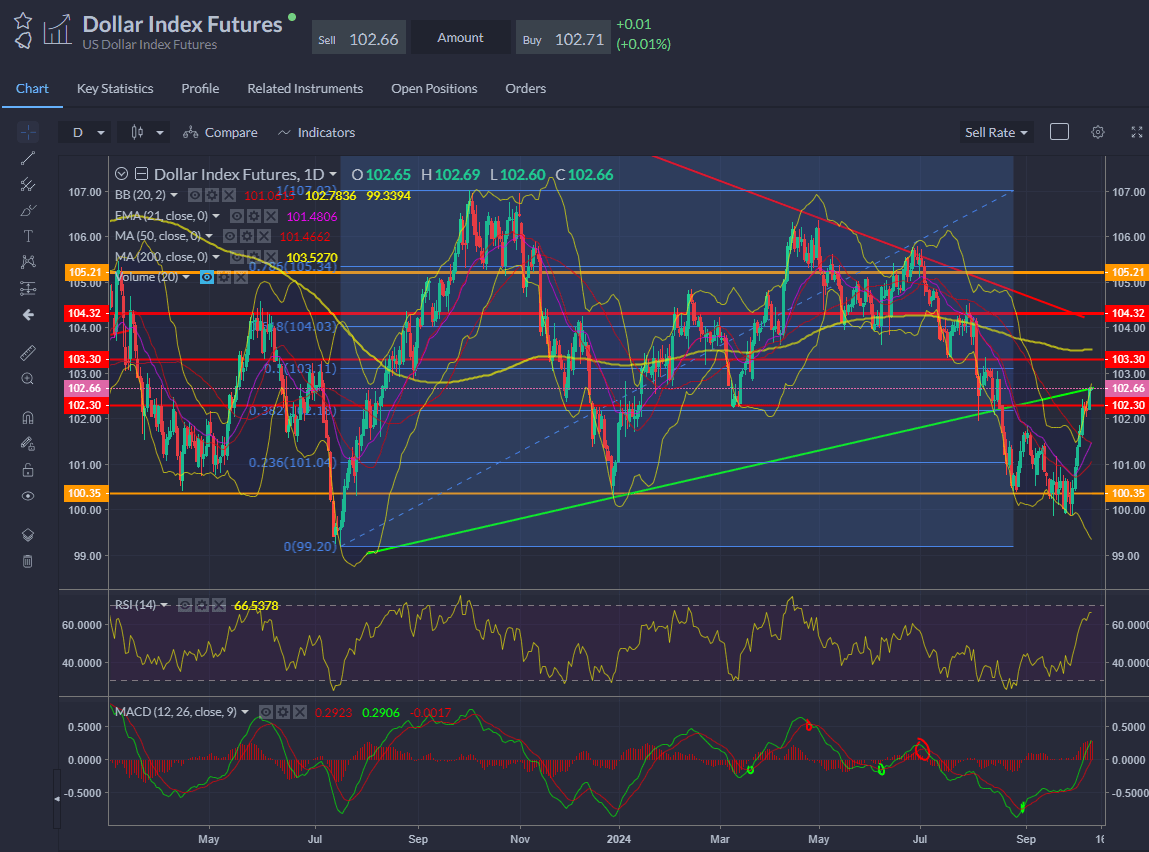Select the pattern drawing tool

click(28, 262)
